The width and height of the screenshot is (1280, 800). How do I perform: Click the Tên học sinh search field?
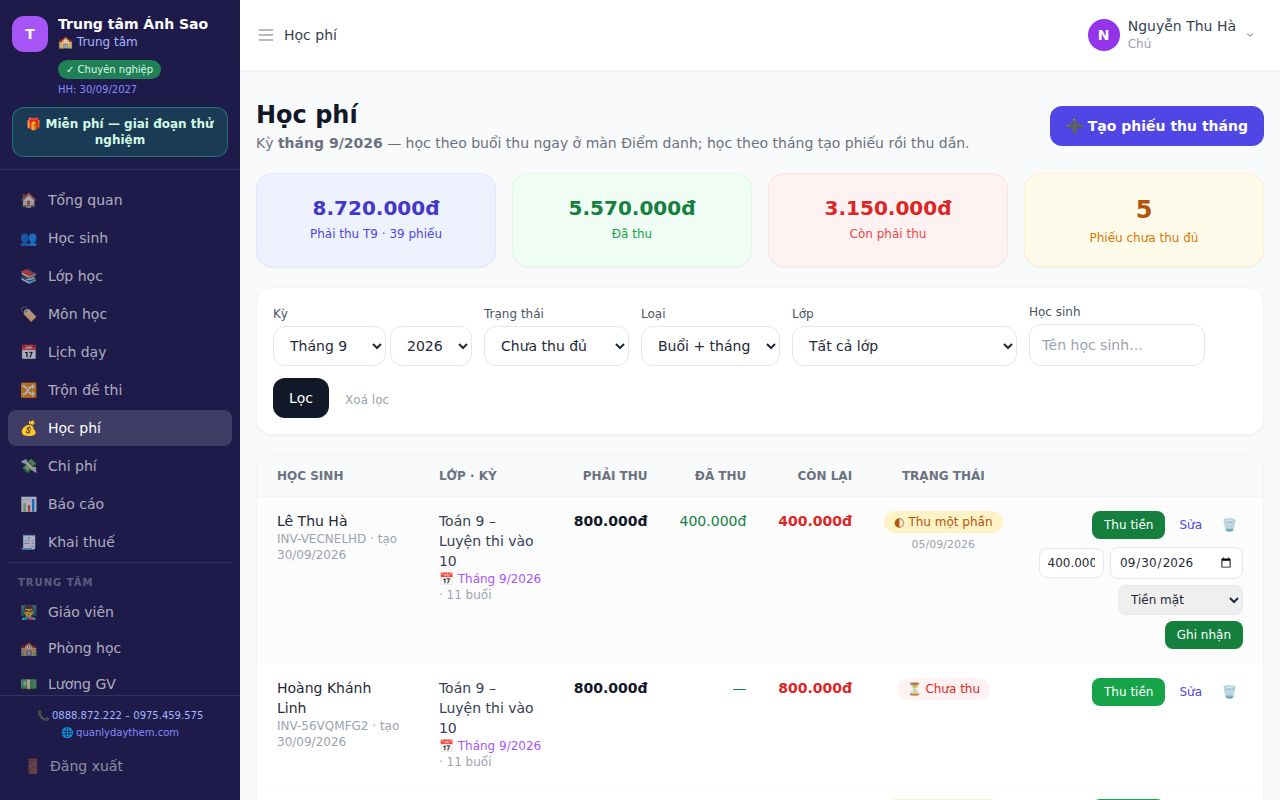1117,345
